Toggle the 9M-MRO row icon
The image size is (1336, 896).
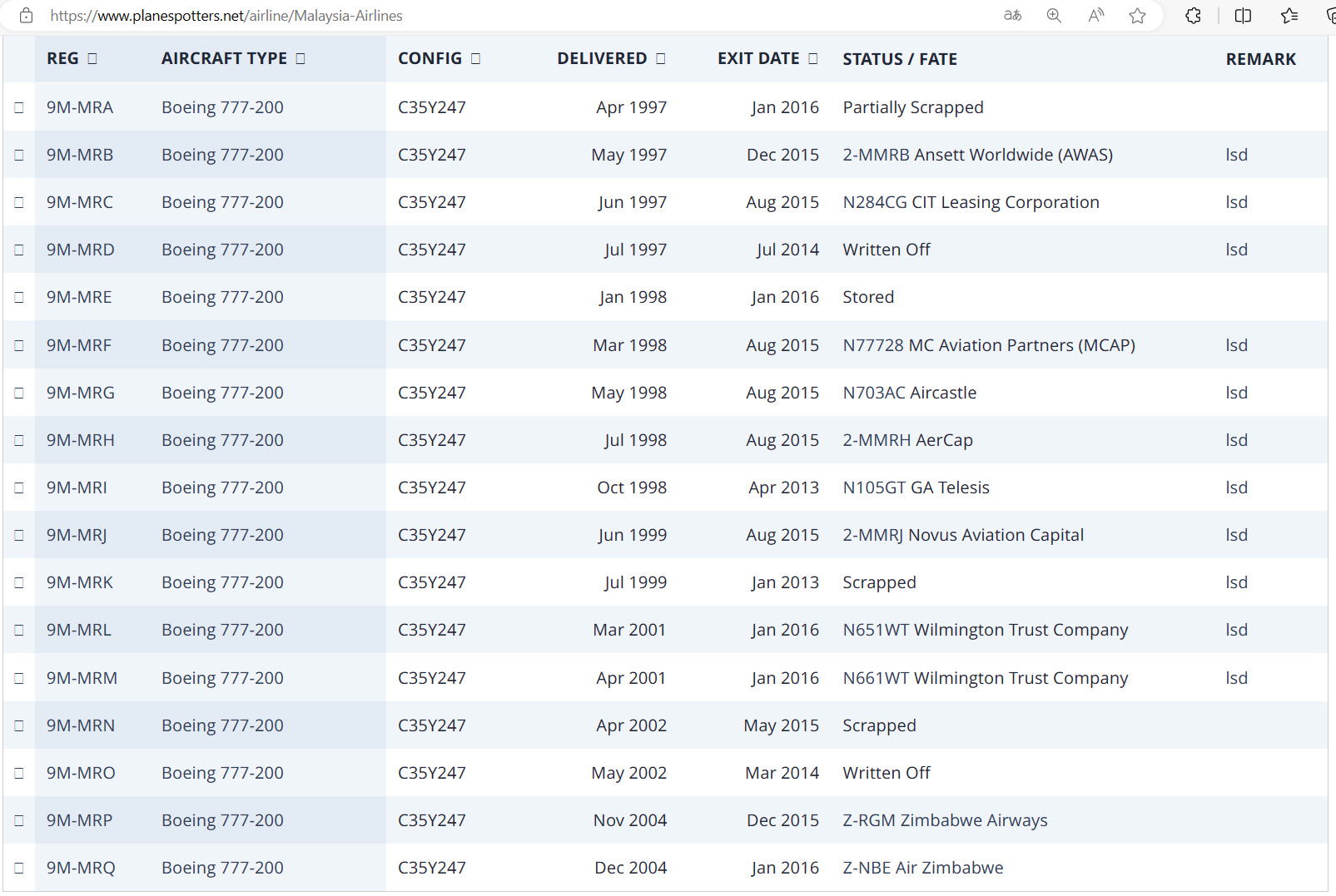tap(19, 773)
